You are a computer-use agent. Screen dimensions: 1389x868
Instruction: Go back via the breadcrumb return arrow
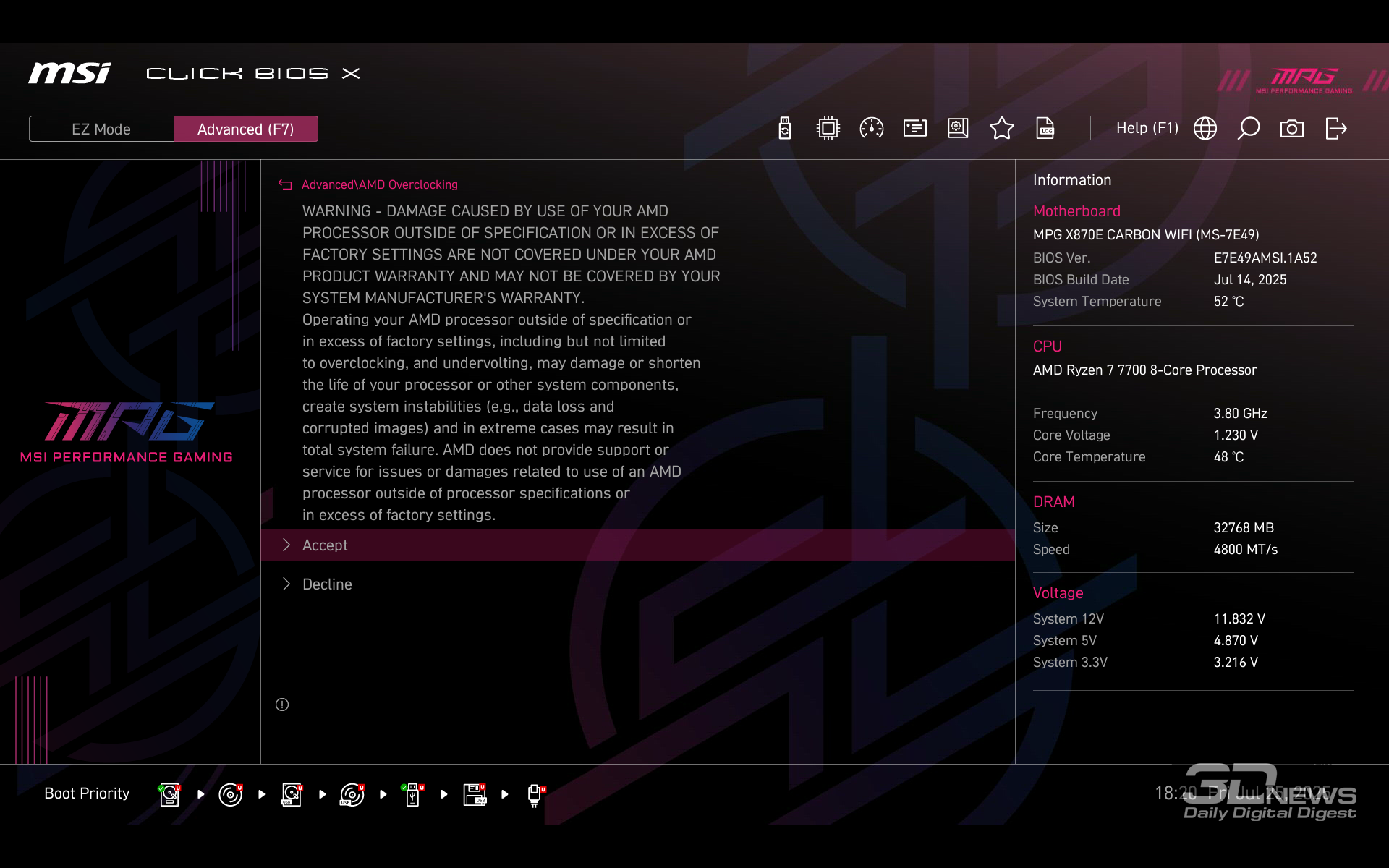pyautogui.click(x=285, y=185)
